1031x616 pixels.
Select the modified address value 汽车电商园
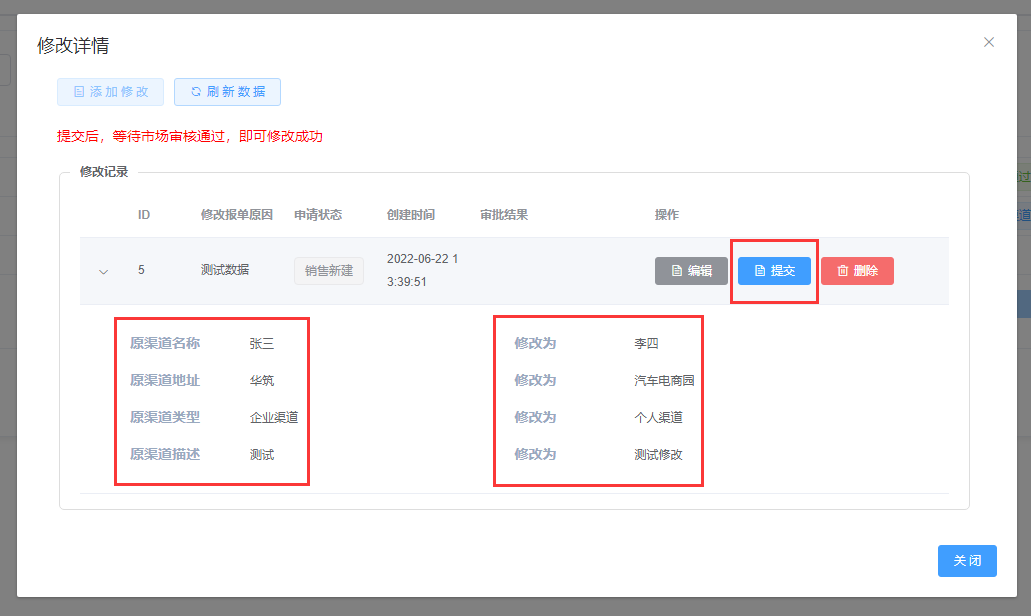click(x=664, y=381)
